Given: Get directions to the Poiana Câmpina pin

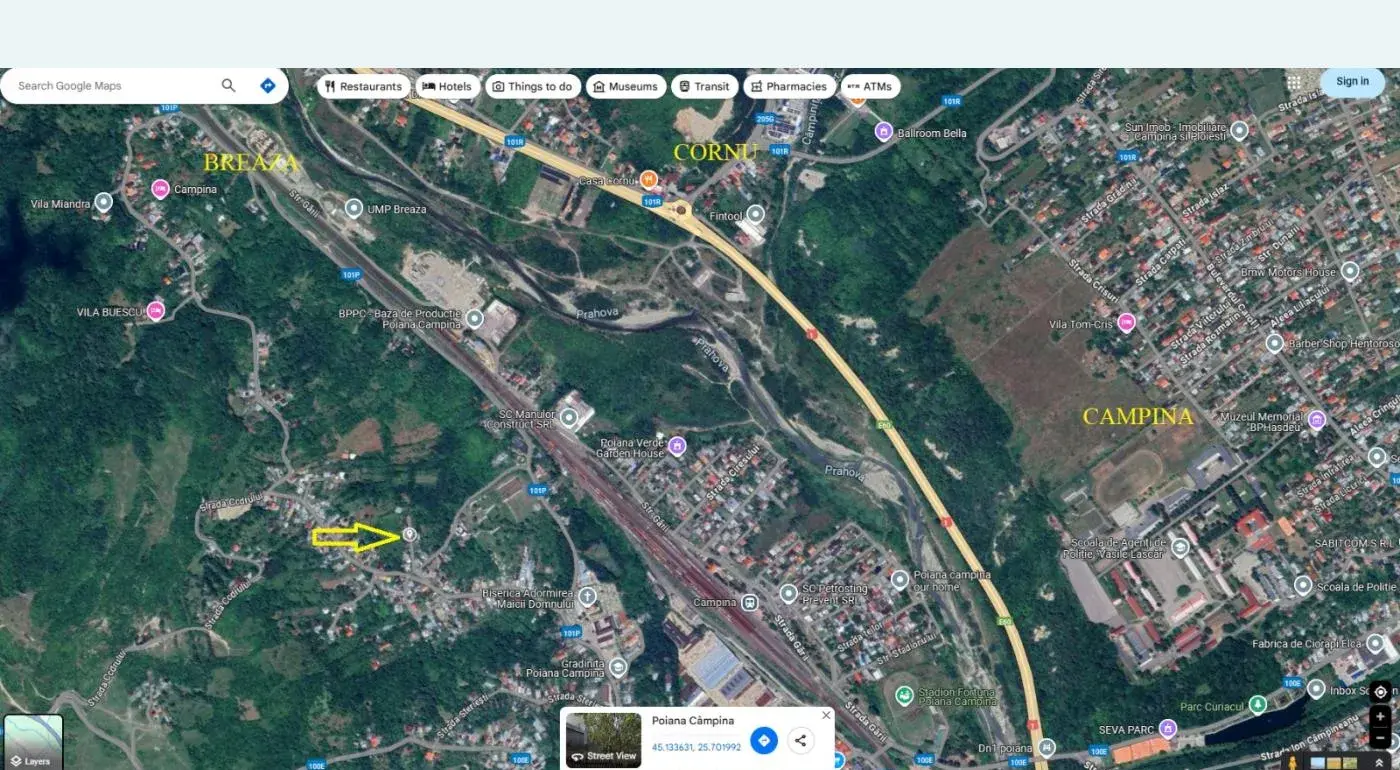Looking at the screenshot, I should click(764, 740).
